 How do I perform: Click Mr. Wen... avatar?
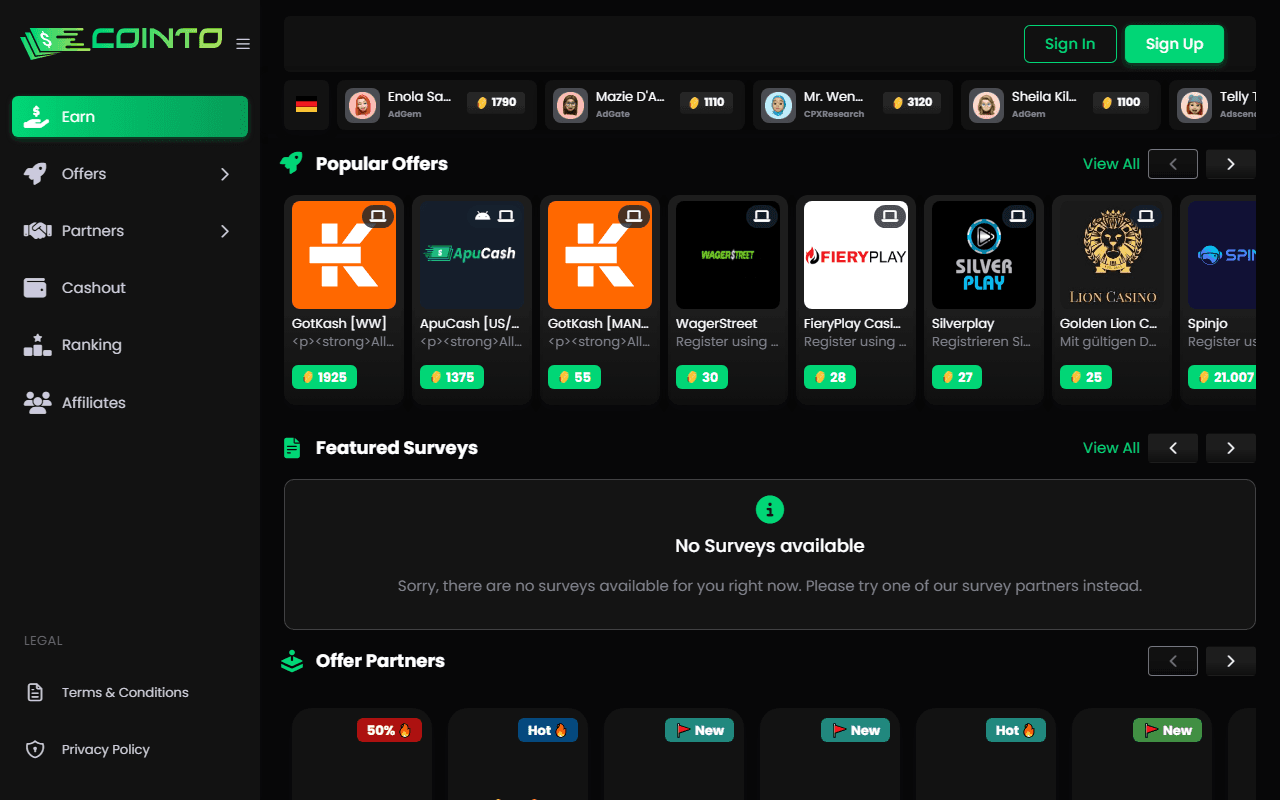(x=778, y=105)
